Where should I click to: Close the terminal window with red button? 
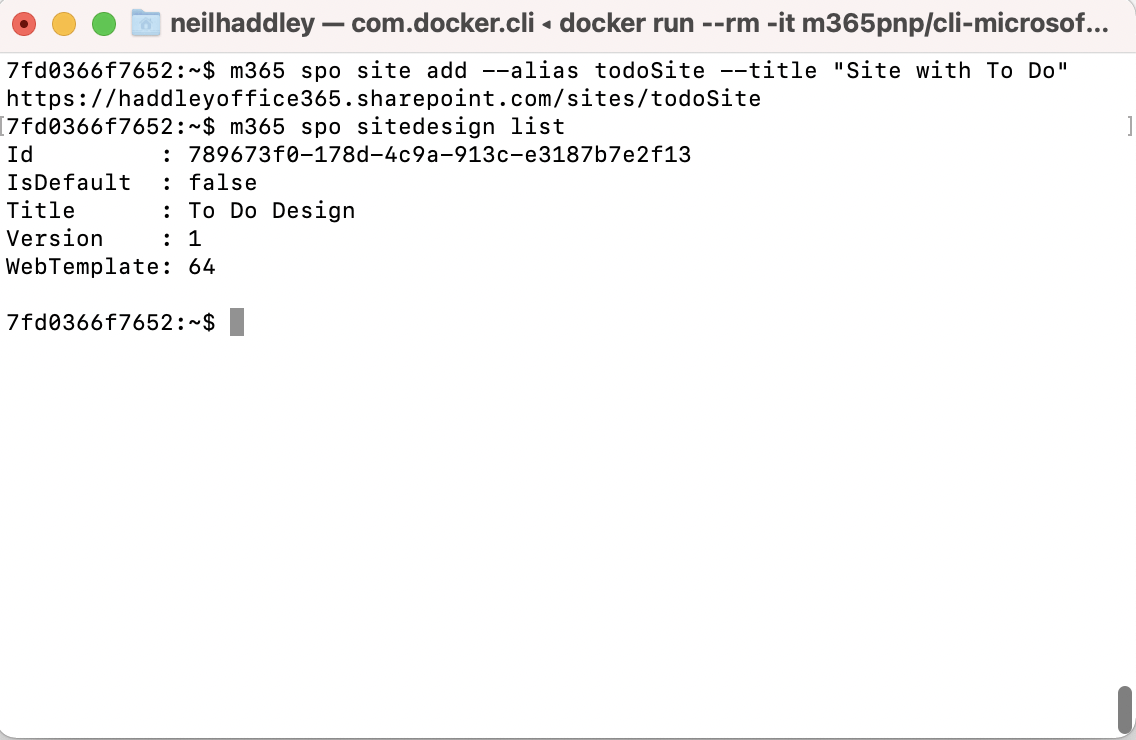click(24, 24)
